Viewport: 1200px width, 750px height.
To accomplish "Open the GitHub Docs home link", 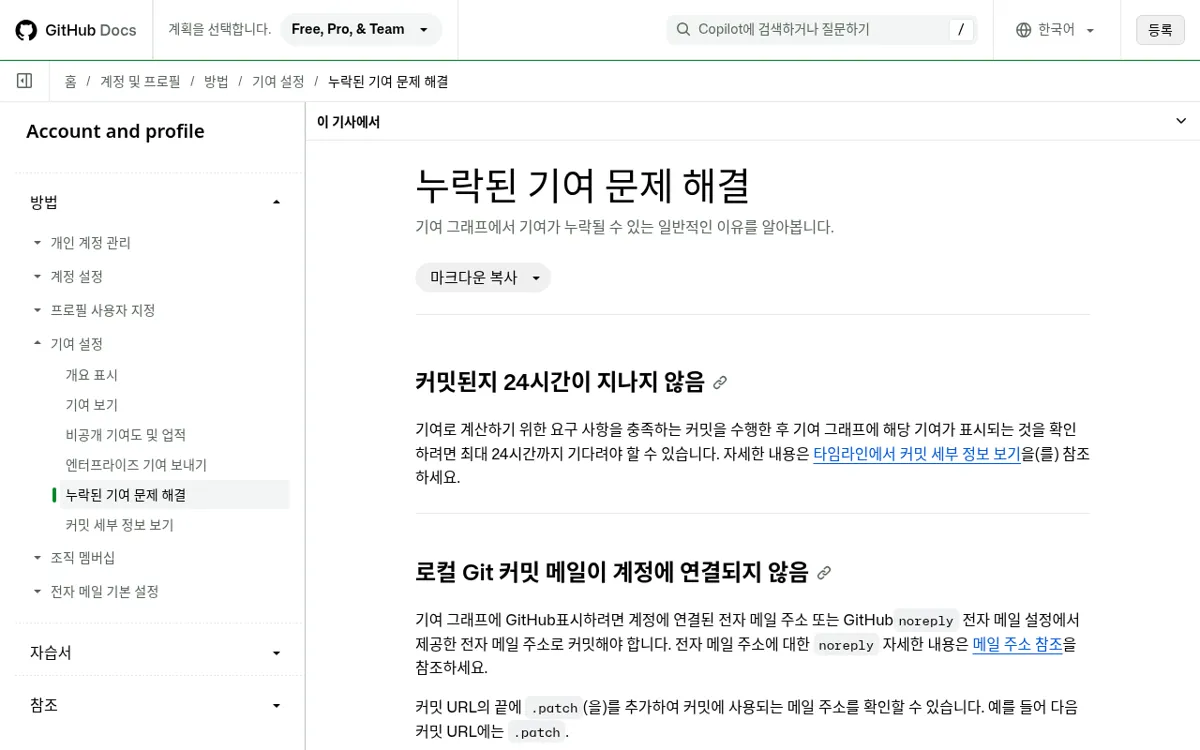I will [76, 30].
